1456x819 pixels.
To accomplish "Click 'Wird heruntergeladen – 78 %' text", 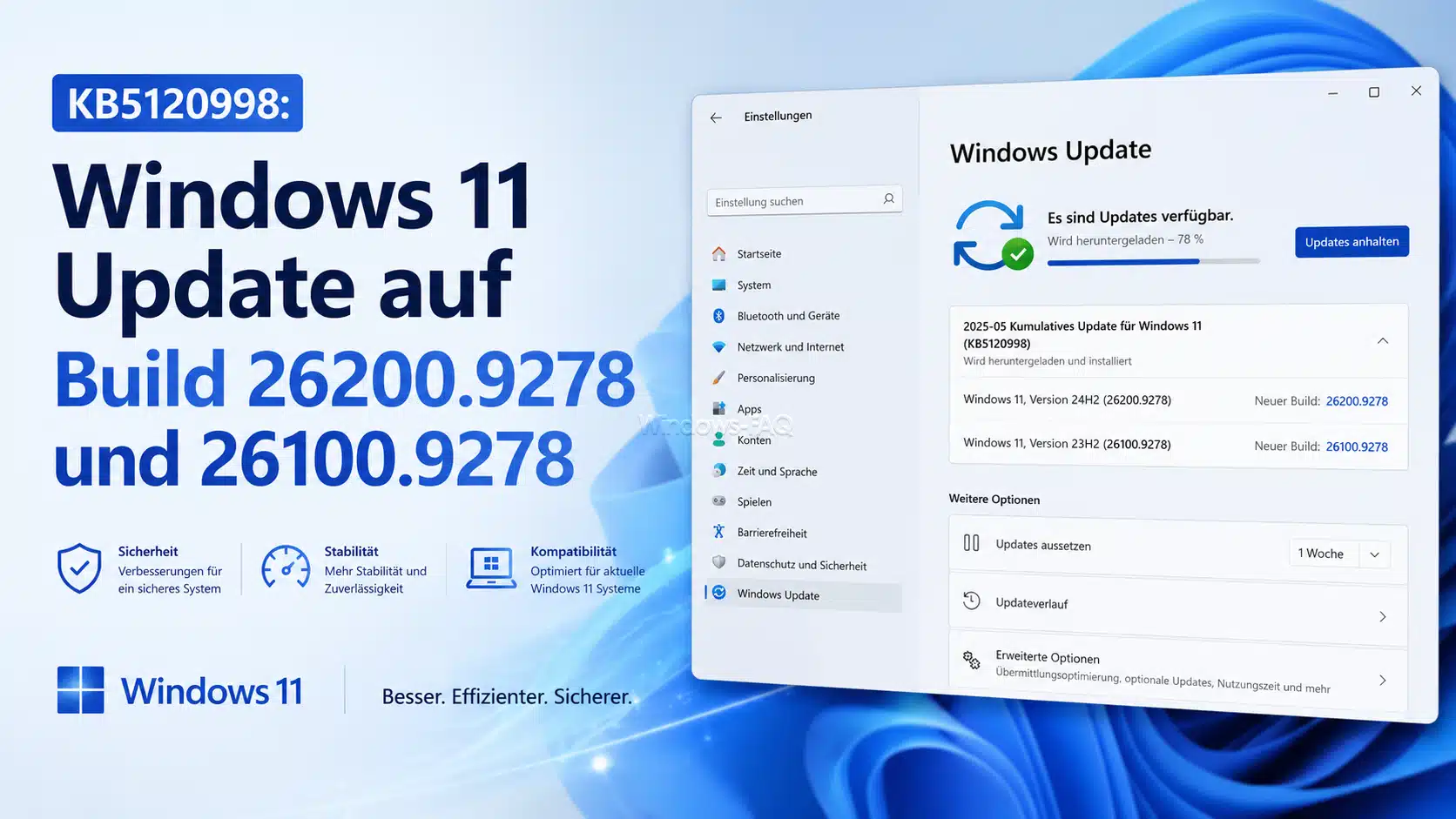I will pos(1125,239).
